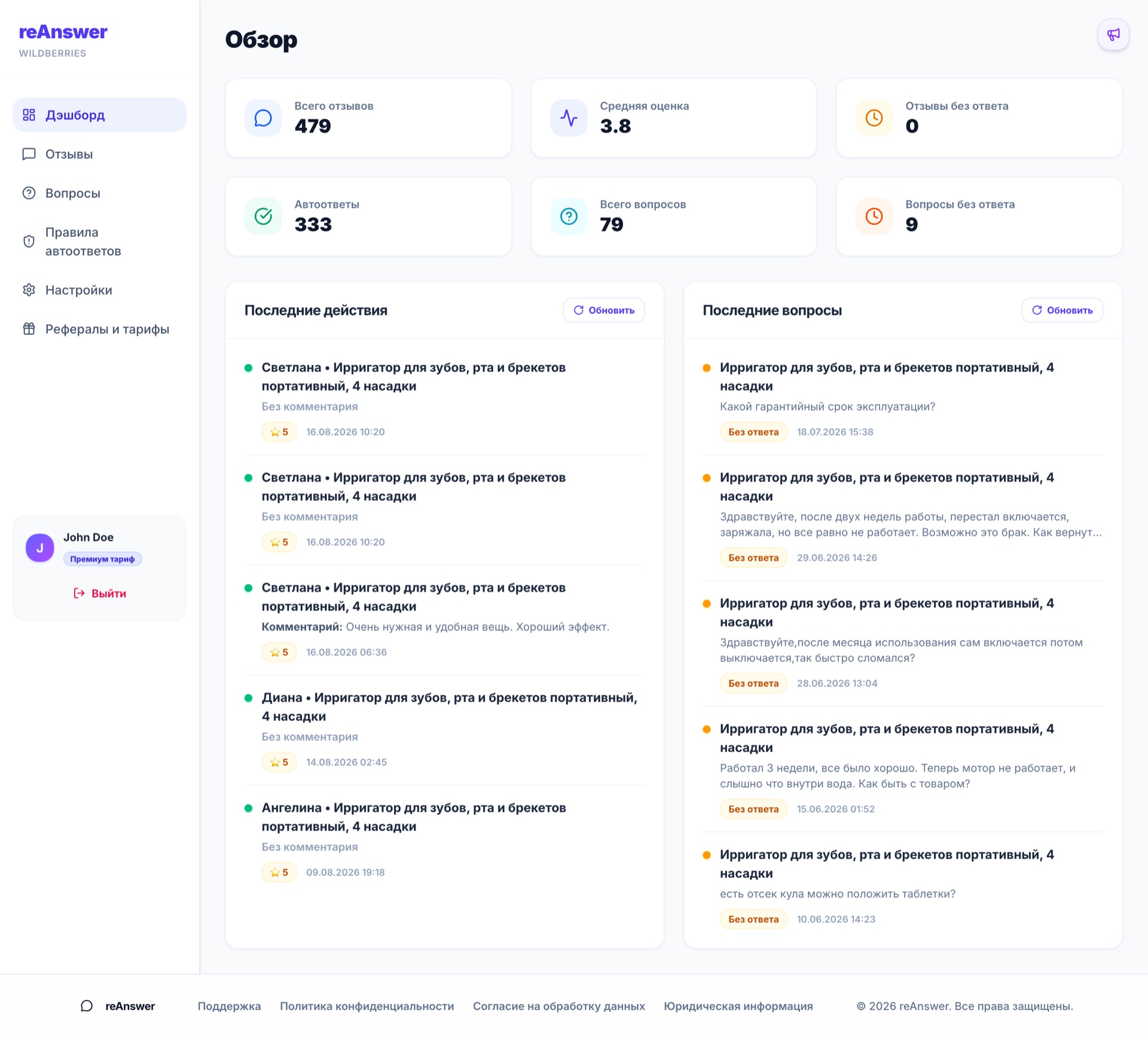Click Без ответа badge dated 15.06.2026 01:52
The height and width of the screenshot is (1037, 1148).
click(753, 809)
